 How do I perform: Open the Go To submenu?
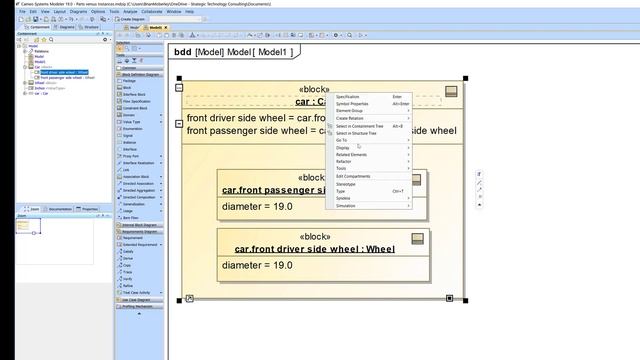click(369, 140)
